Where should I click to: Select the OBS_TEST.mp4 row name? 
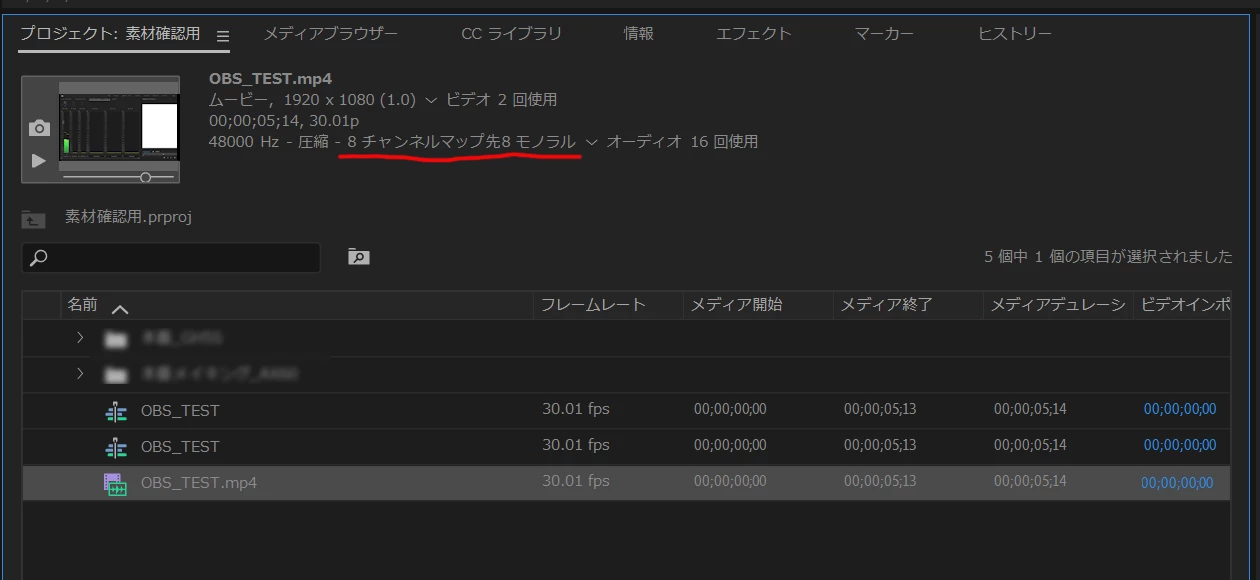[x=199, y=483]
